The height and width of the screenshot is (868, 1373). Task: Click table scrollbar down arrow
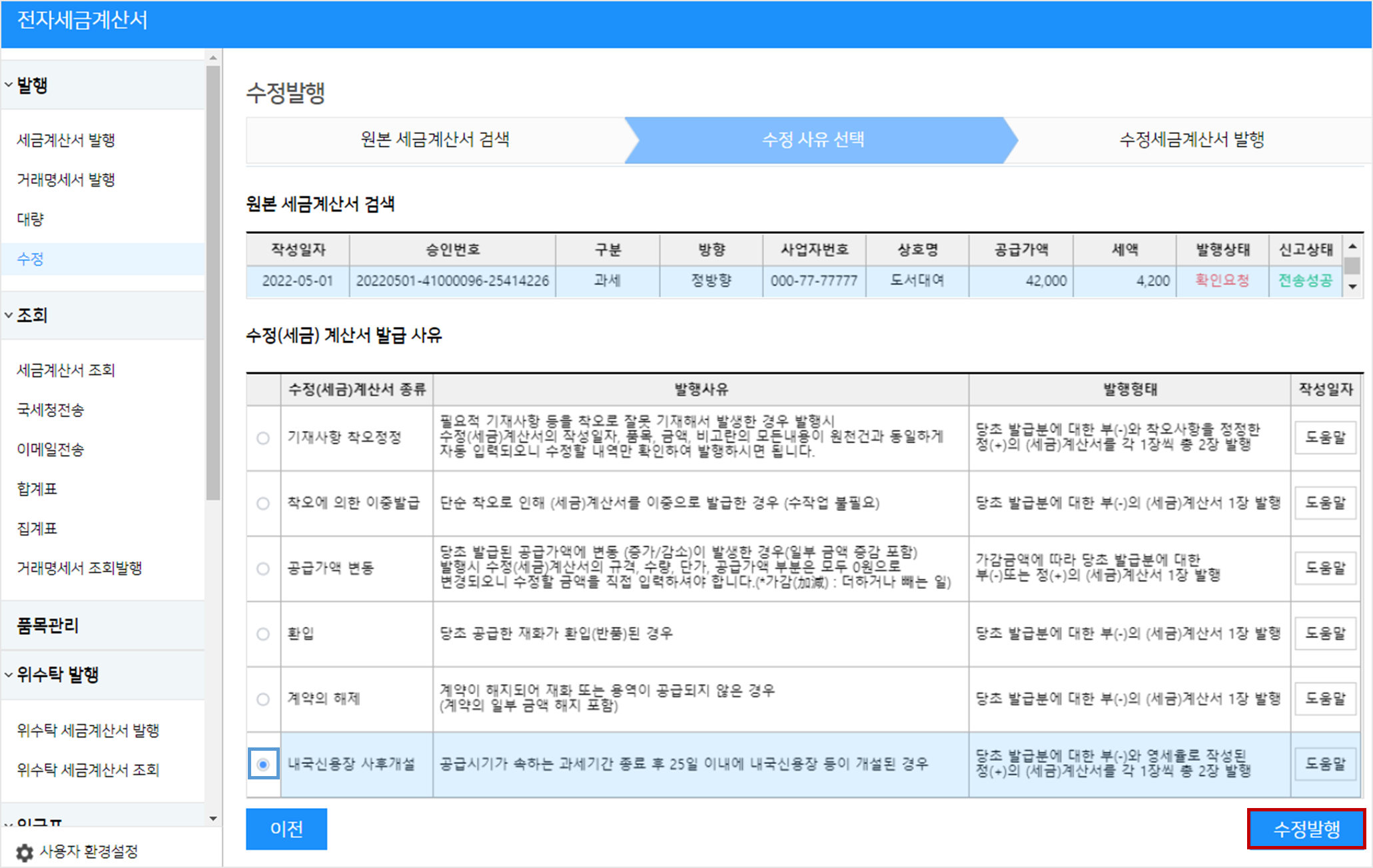point(1352,287)
